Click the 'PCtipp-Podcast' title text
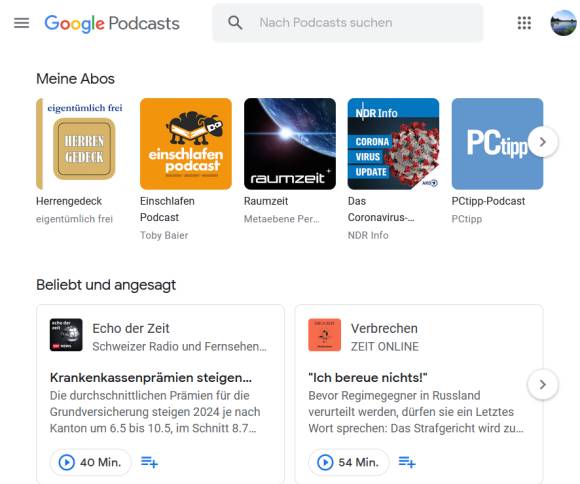580x484 pixels. click(x=488, y=201)
